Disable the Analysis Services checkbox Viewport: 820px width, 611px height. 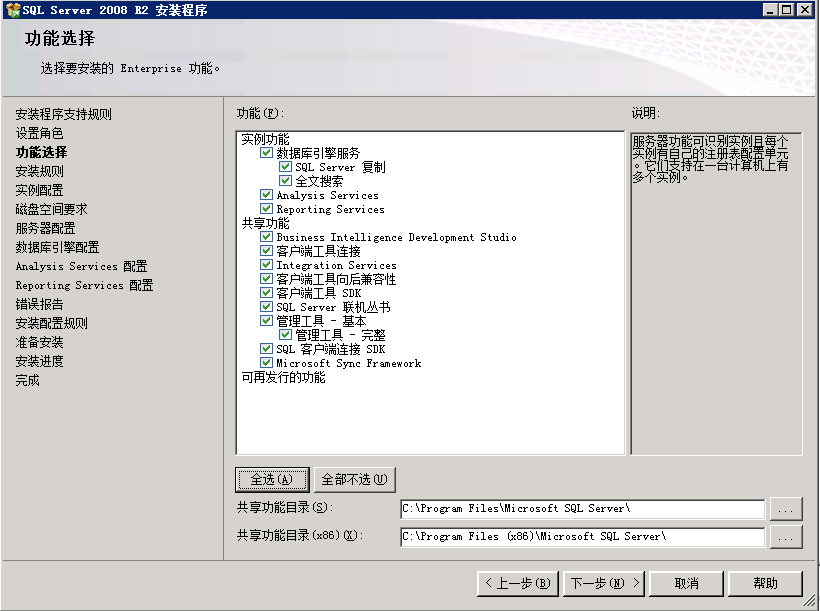(266, 196)
